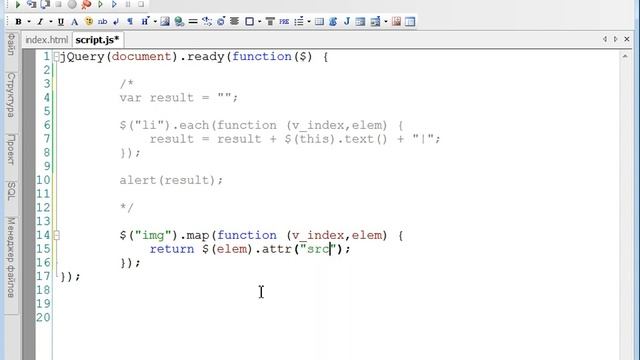Click the insert image icon
The image size is (640, 360).
165,22
